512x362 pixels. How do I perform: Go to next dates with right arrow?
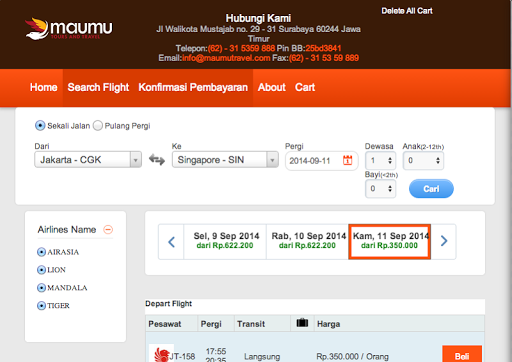pos(444,241)
